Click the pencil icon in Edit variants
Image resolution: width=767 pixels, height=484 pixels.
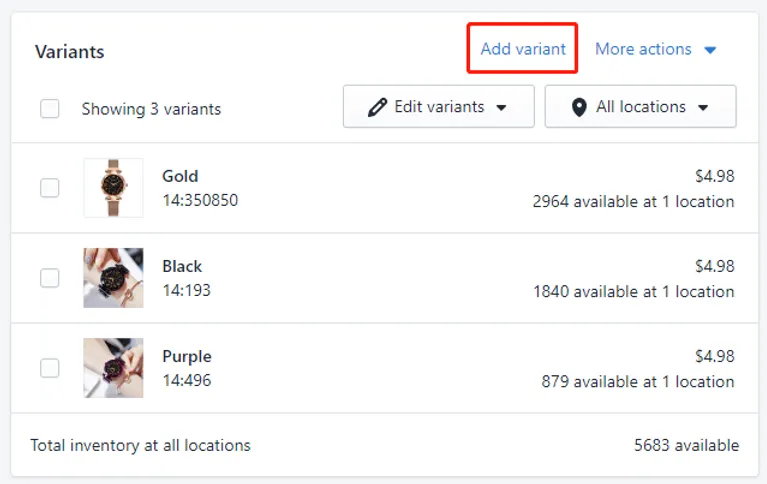[377, 107]
